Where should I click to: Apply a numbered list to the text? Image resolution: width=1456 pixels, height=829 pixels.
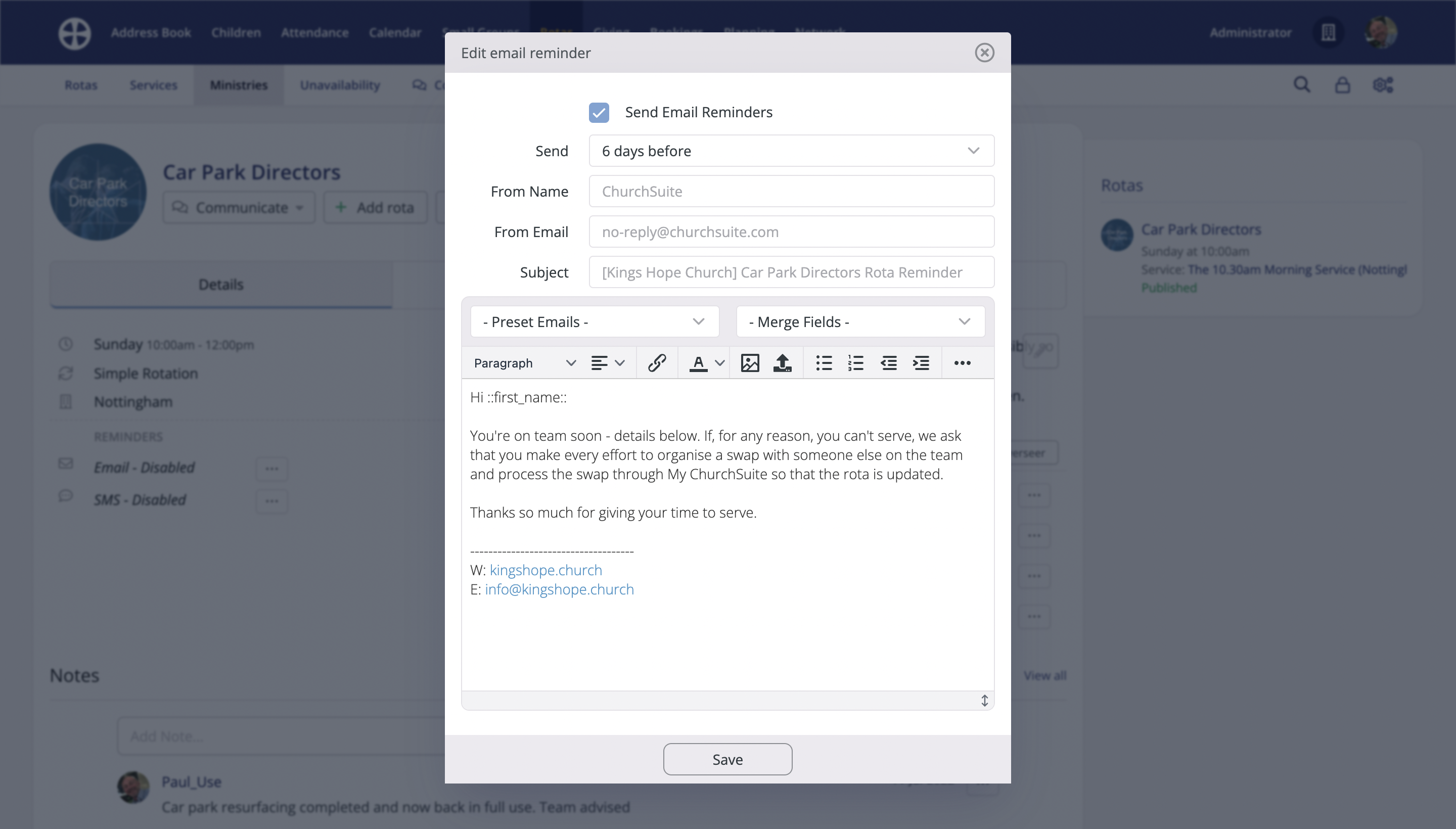pyautogui.click(x=855, y=363)
